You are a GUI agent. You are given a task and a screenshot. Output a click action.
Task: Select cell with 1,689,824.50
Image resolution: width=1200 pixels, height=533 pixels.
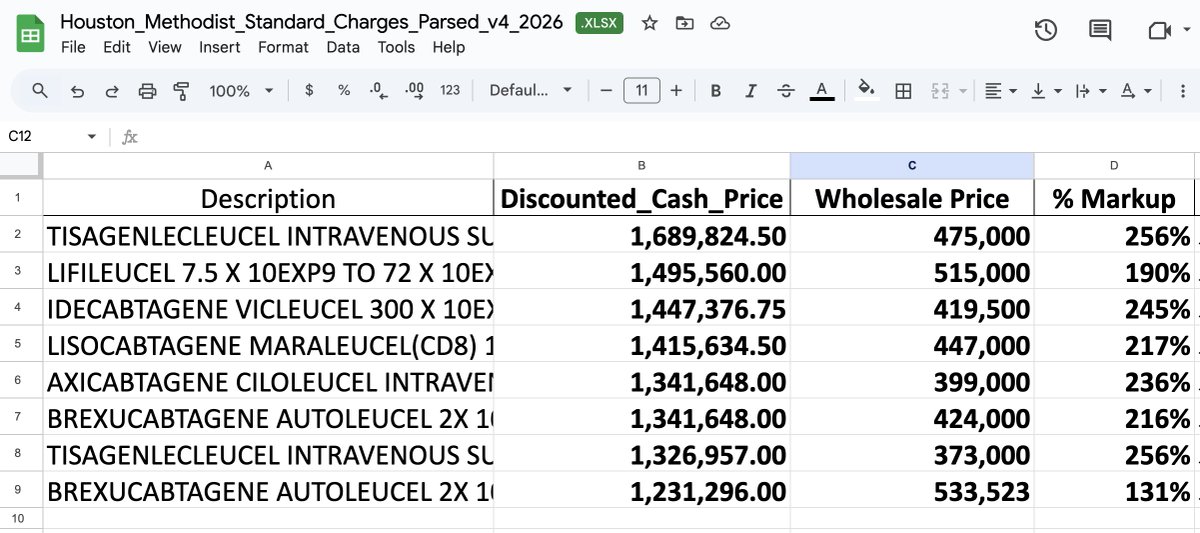[x=642, y=236]
